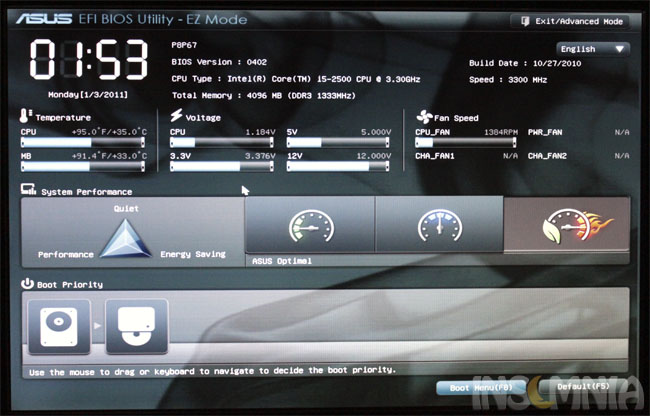Click 'Speed : 3300 MHz'
Viewport: 650px width, 416px height.
(508, 80)
